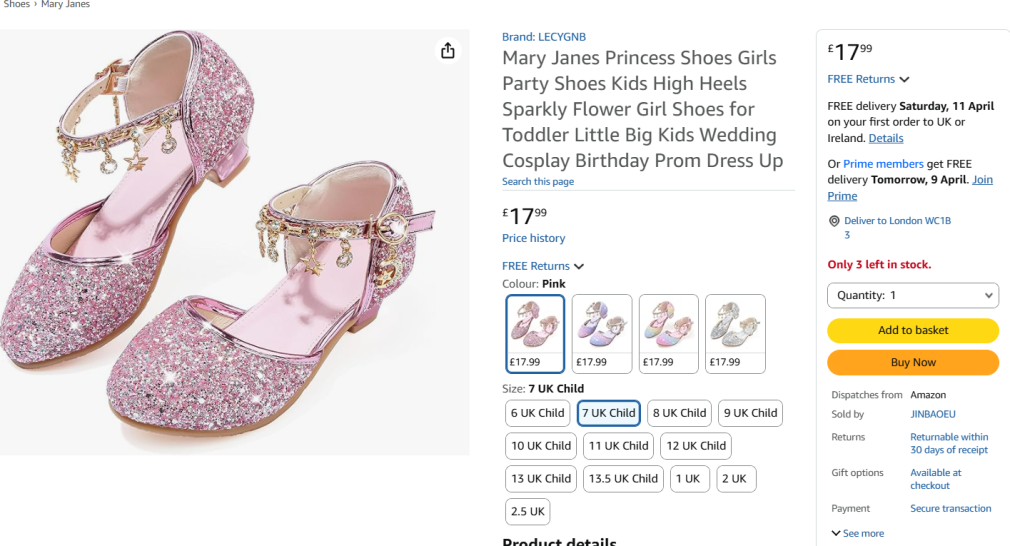Open the Price history link

[533, 238]
